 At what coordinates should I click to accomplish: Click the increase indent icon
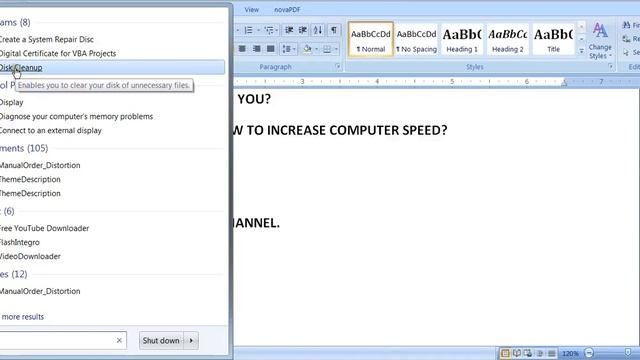pyautogui.click(x=303, y=30)
